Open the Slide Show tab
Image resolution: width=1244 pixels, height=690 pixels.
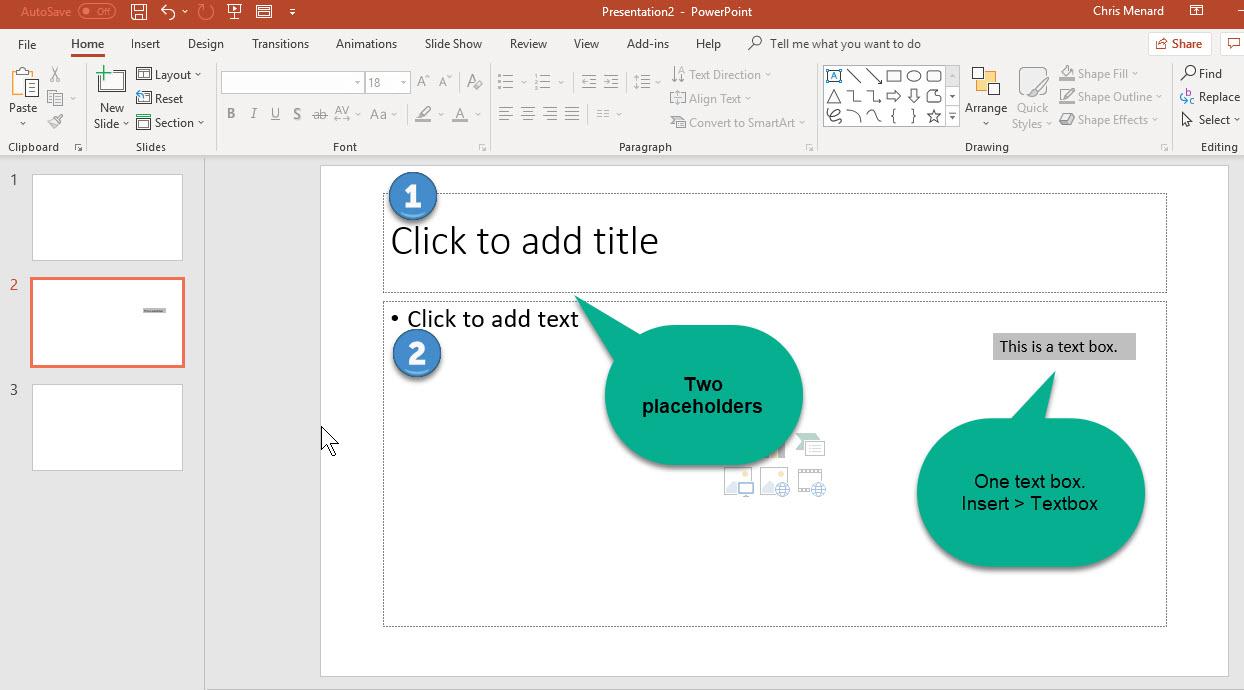453,43
